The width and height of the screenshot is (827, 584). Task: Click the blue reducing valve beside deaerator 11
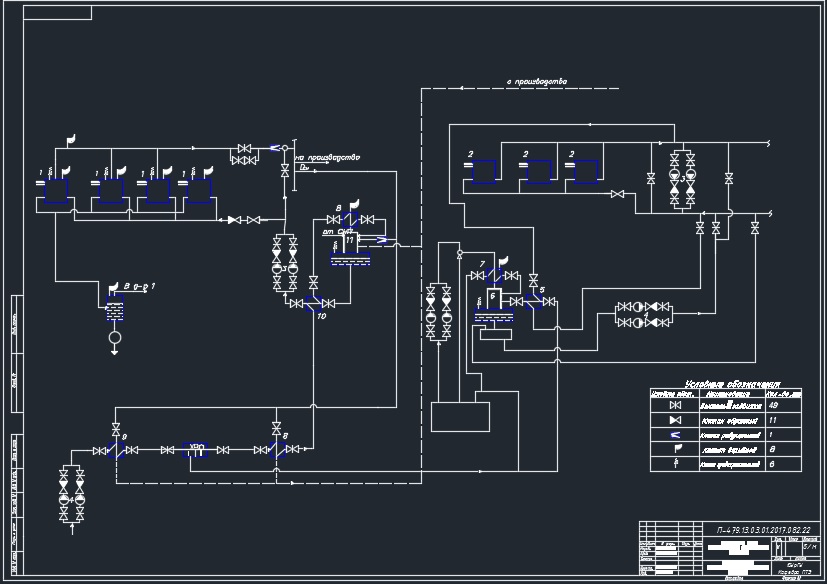pyautogui.click(x=381, y=240)
